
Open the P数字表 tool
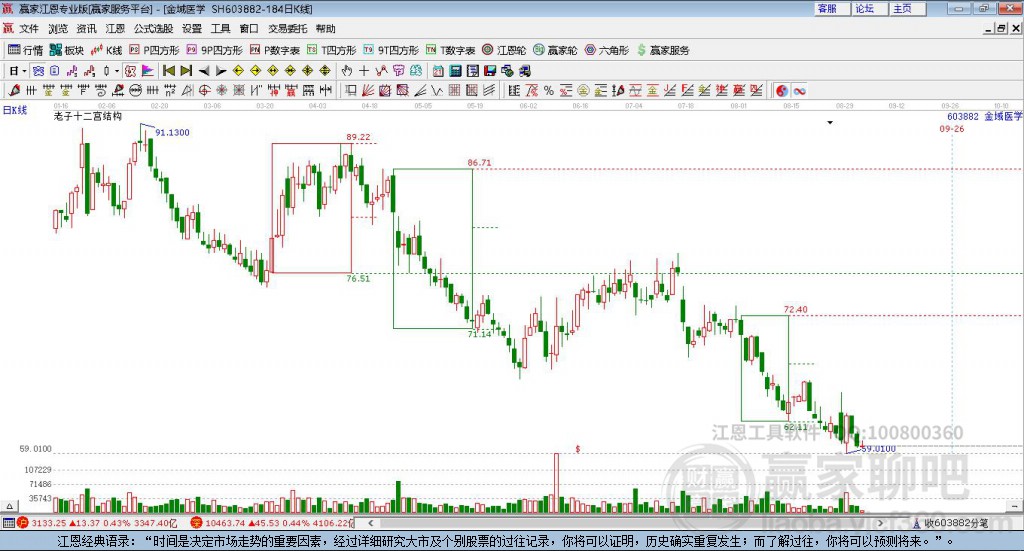pos(274,50)
